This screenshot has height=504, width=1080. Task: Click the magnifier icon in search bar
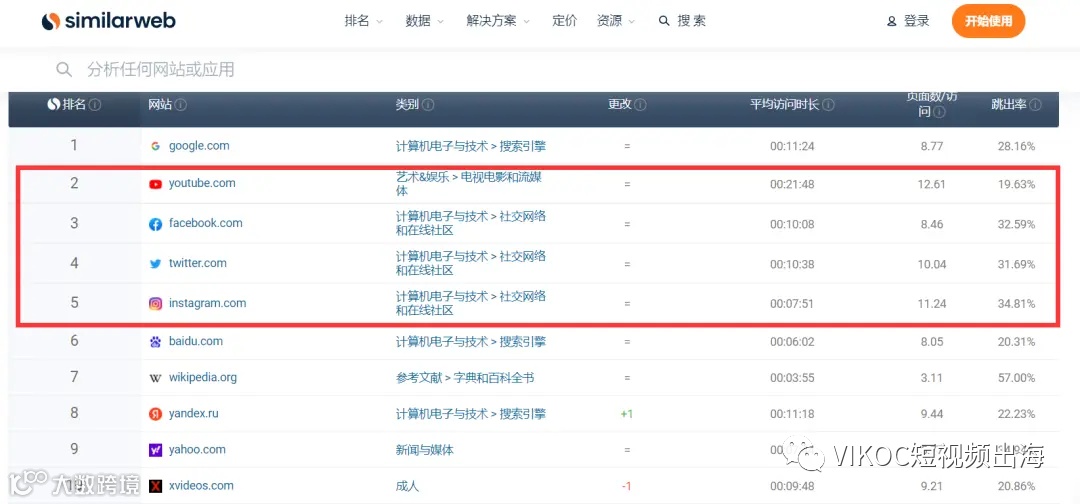64,69
